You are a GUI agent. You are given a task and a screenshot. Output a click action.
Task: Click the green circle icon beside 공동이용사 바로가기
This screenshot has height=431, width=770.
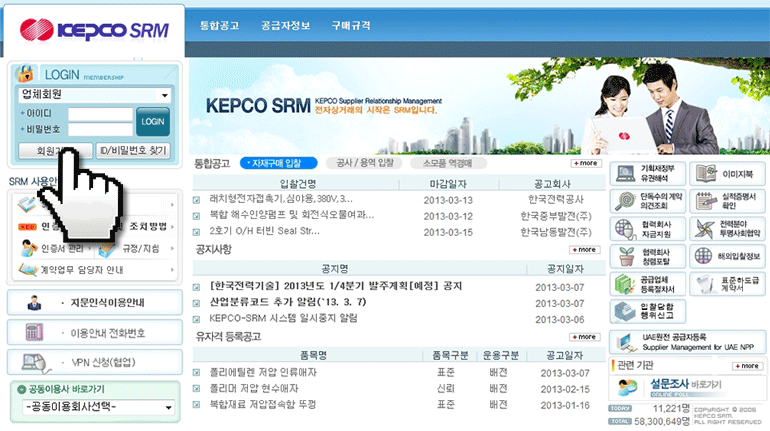click(x=21, y=389)
